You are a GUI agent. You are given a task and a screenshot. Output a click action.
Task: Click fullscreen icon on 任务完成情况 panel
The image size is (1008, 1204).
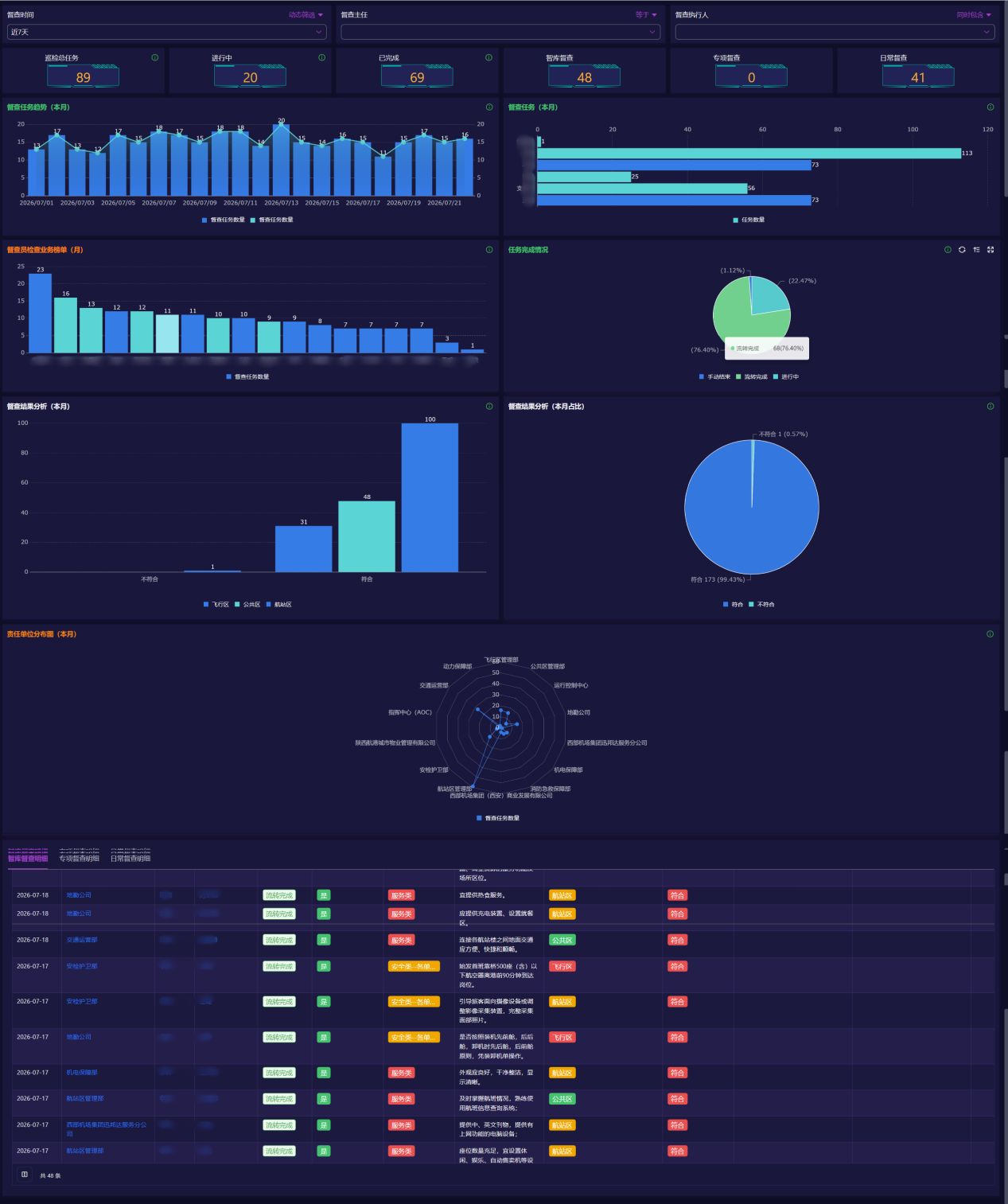pyautogui.click(x=990, y=250)
